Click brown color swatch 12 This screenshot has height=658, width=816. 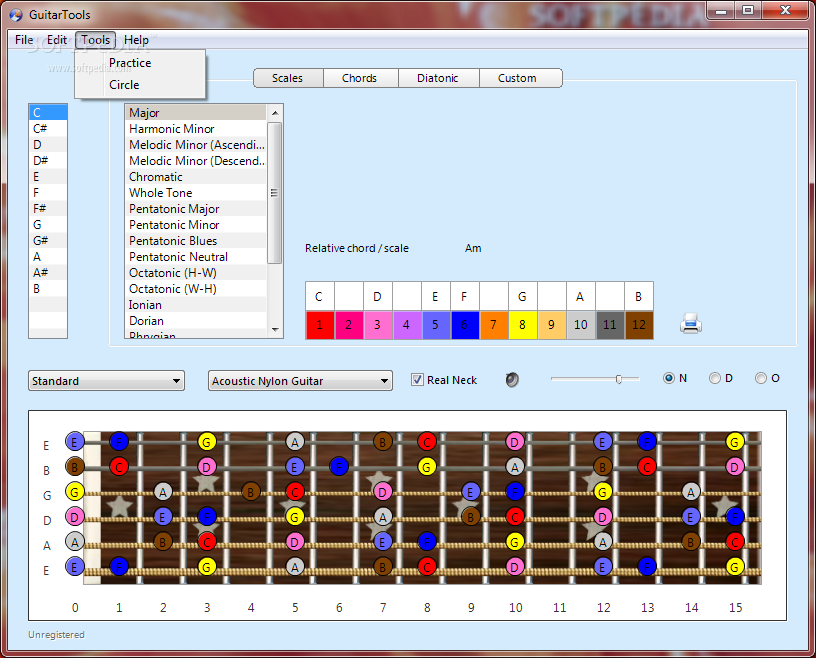coord(639,325)
